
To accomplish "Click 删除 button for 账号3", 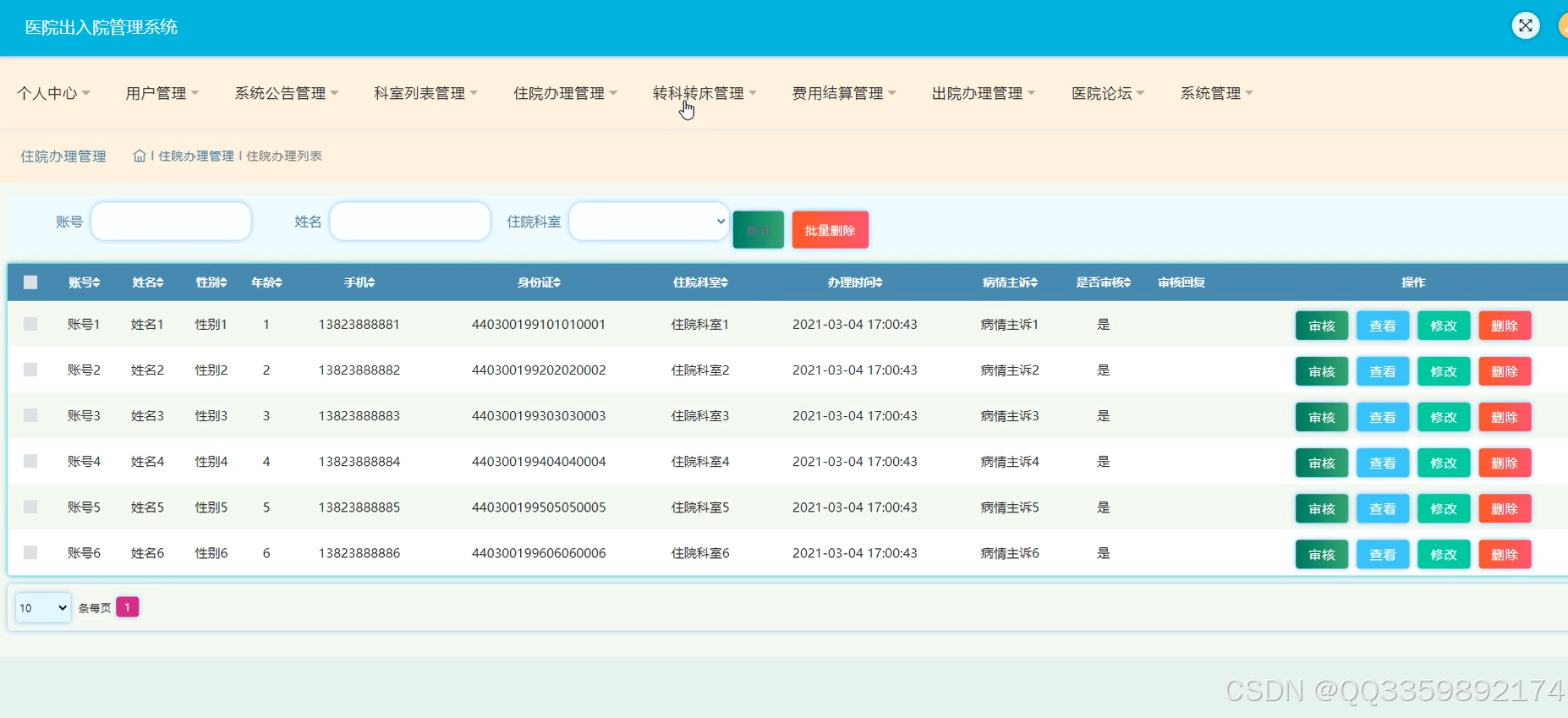I will pyautogui.click(x=1505, y=417).
